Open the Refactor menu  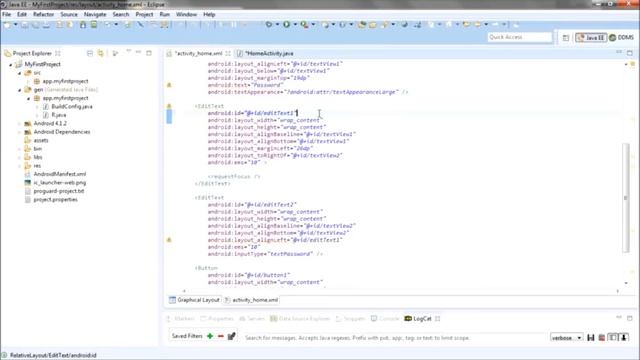(43, 14)
